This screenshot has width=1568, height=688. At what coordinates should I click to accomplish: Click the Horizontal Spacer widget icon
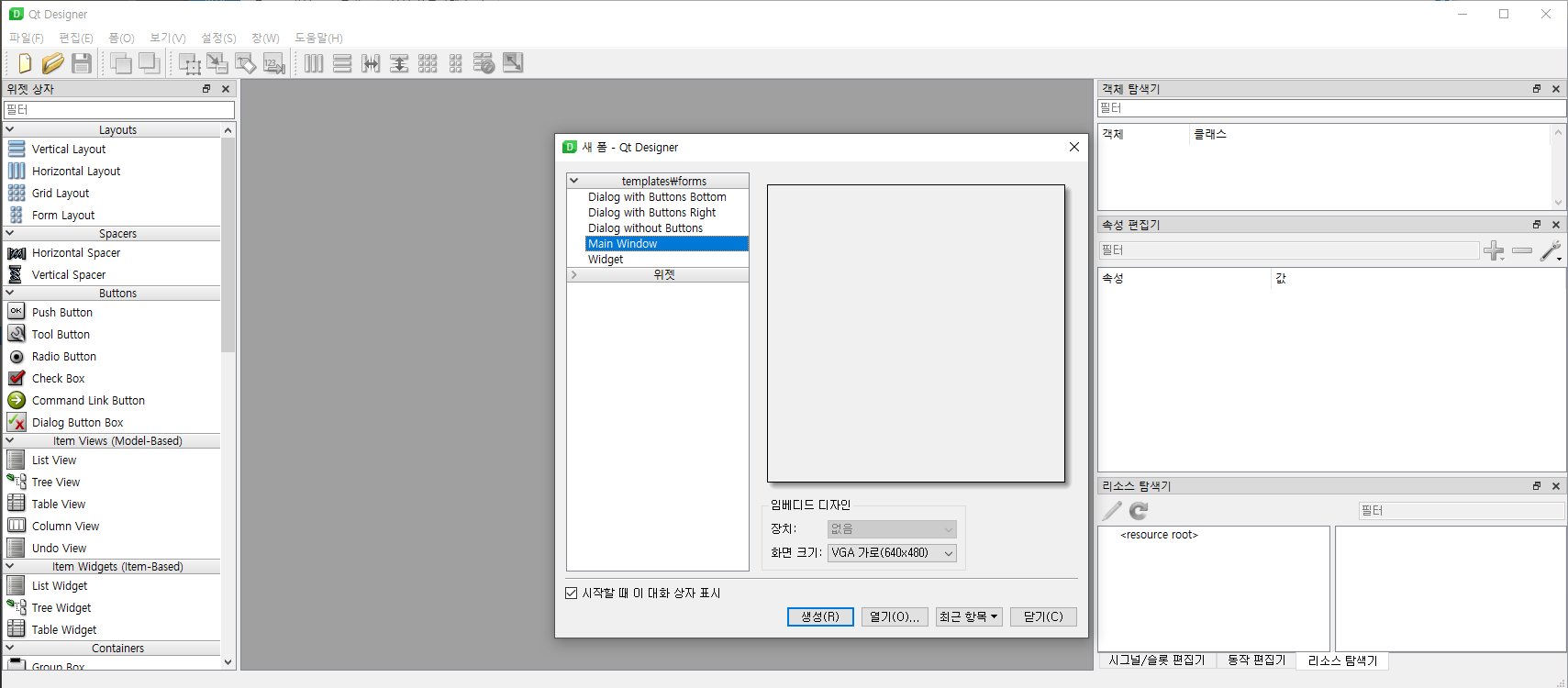point(17,252)
